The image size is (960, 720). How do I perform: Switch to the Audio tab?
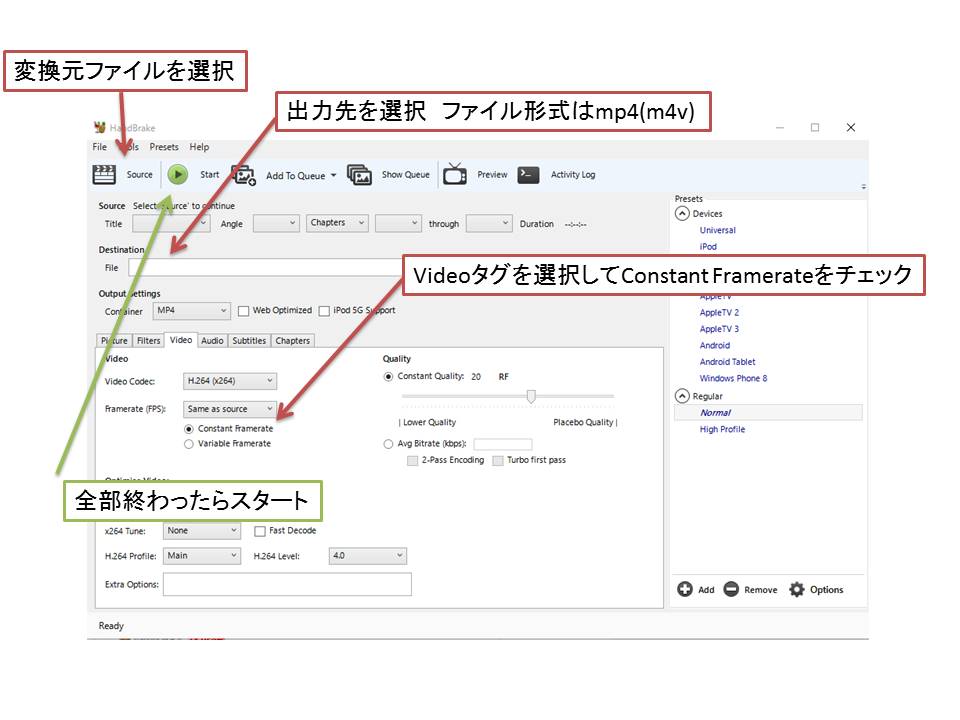212,340
